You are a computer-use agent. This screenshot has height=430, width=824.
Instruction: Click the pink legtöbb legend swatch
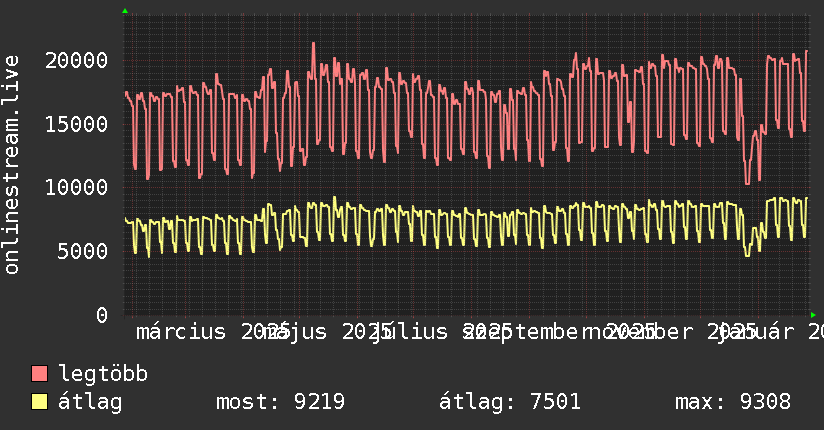[39, 374]
